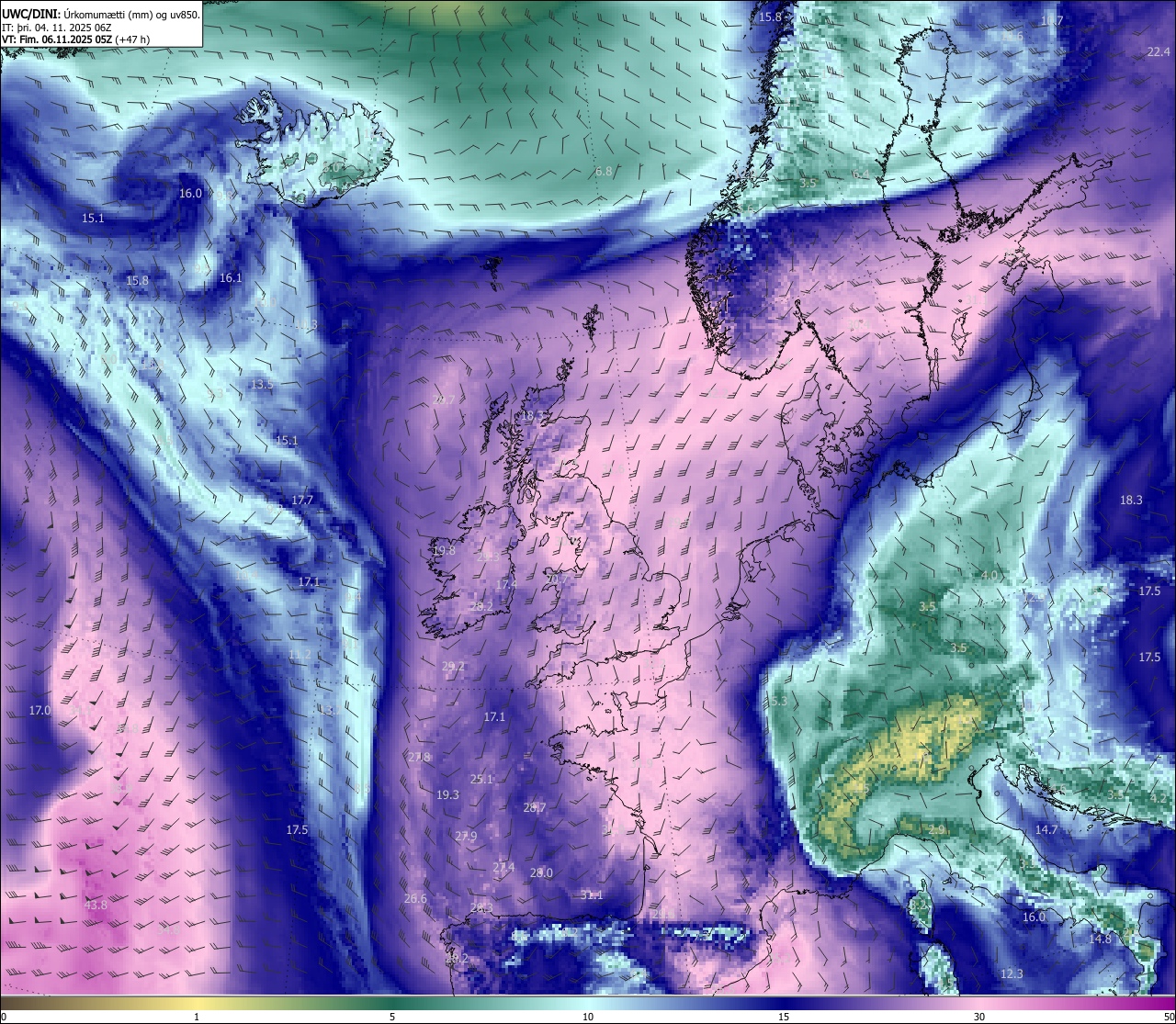Click the map value "19.8" over Ireland
The width and height of the screenshot is (1176, 1024).
tap(444, 550)
